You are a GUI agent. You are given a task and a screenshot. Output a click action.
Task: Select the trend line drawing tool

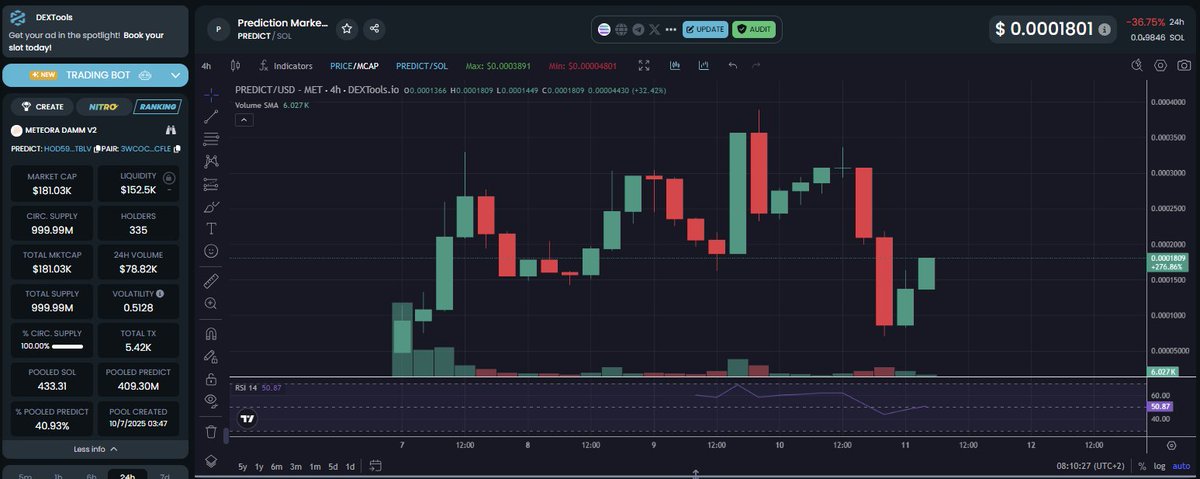point(211,117)
